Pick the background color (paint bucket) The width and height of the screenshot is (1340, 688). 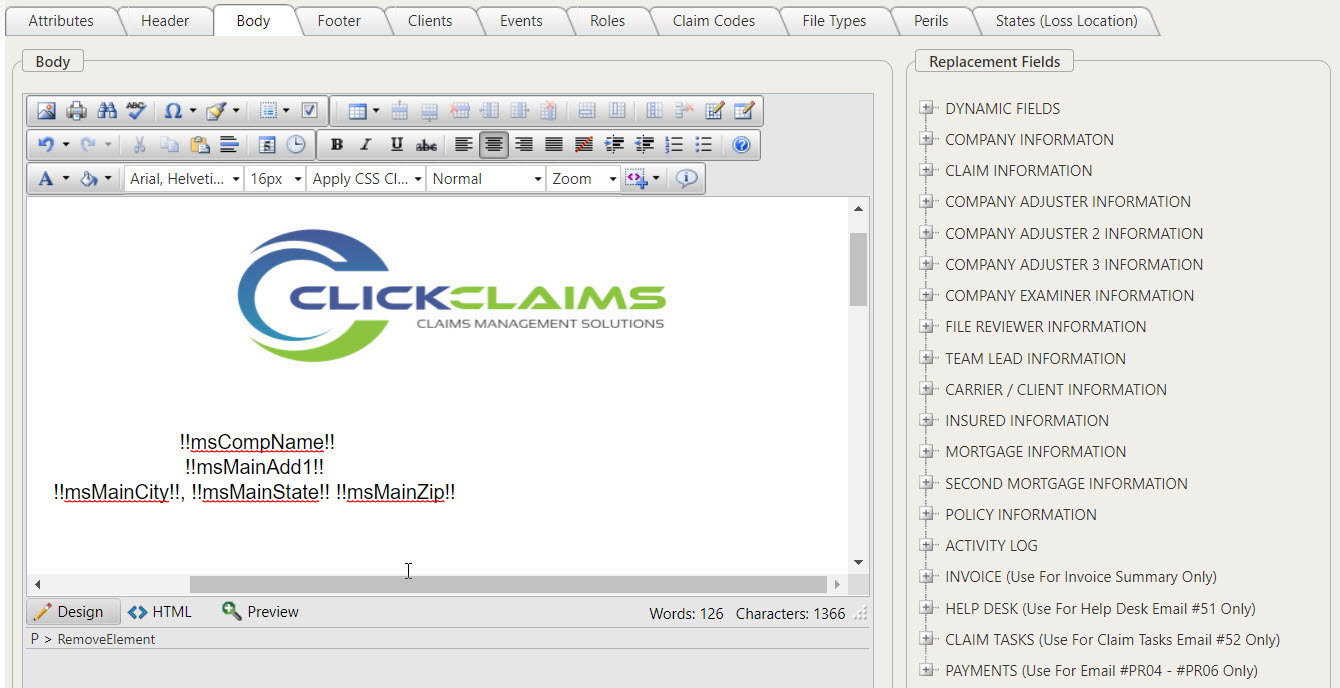coord(88,179)
